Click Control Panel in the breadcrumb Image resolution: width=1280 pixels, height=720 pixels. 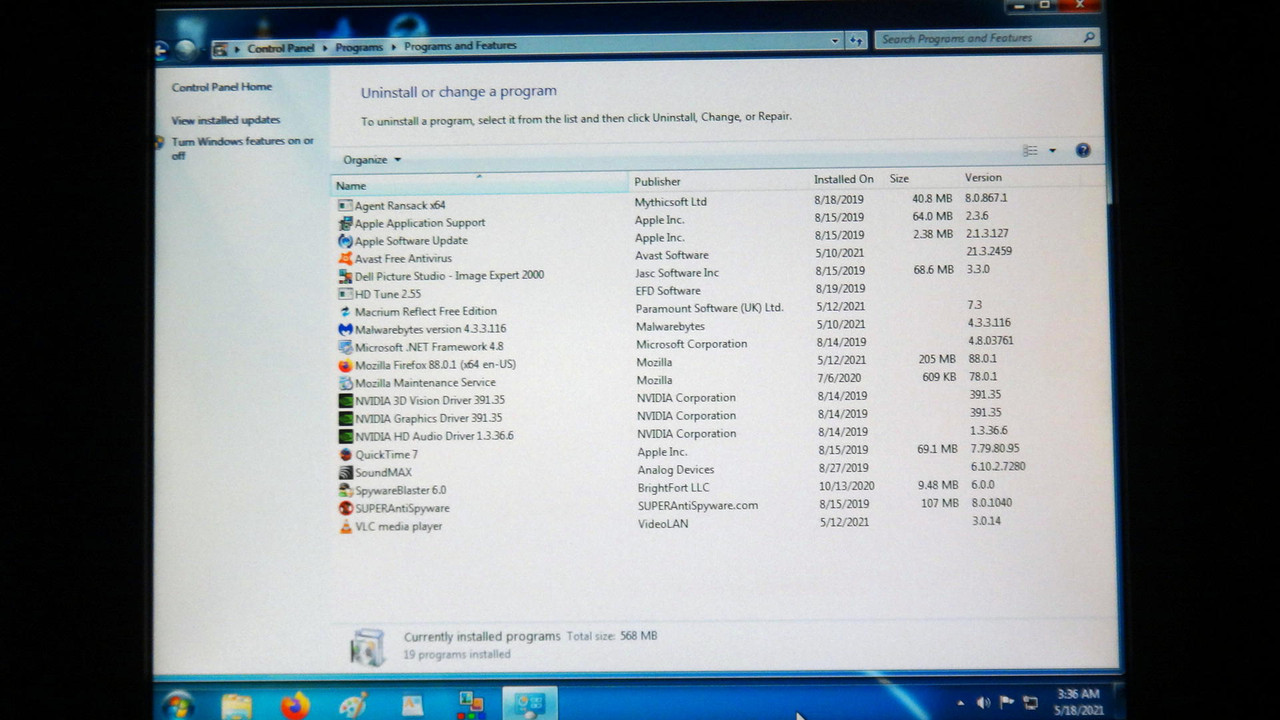[281, 48]
